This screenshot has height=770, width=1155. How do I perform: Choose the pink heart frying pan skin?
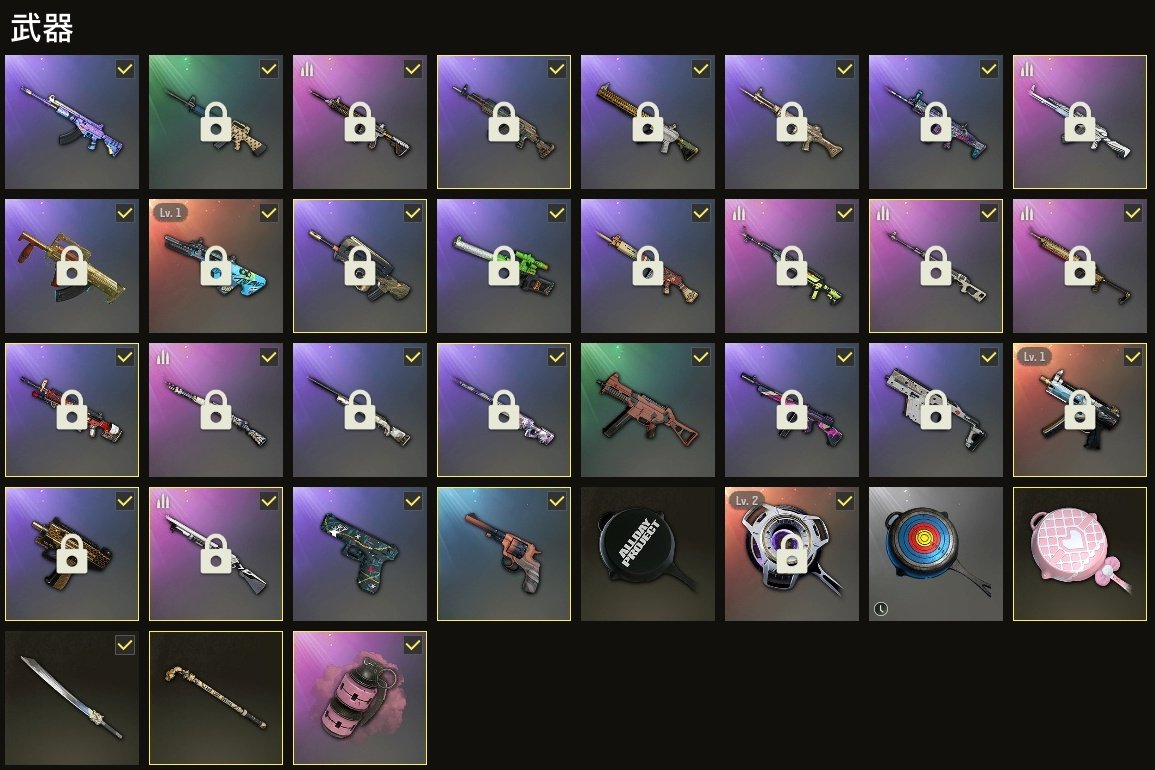click(1080, 553)
